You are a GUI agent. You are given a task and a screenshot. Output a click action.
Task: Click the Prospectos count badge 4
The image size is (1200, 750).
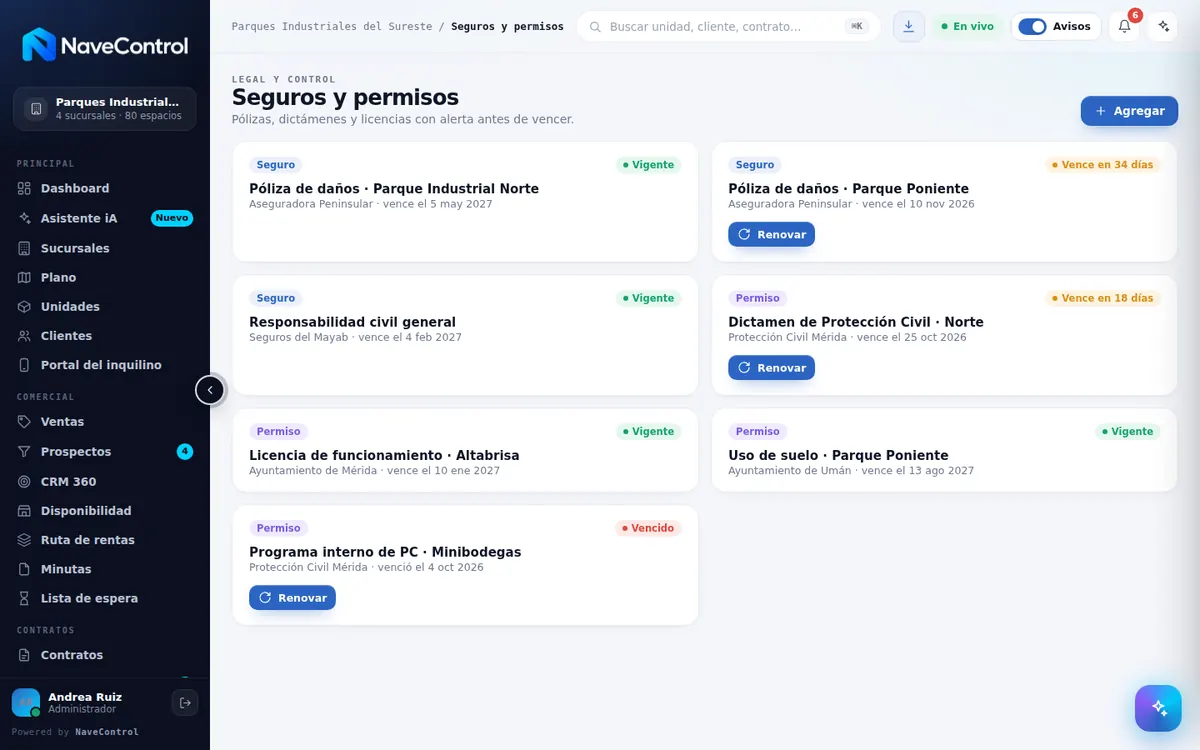185,452
